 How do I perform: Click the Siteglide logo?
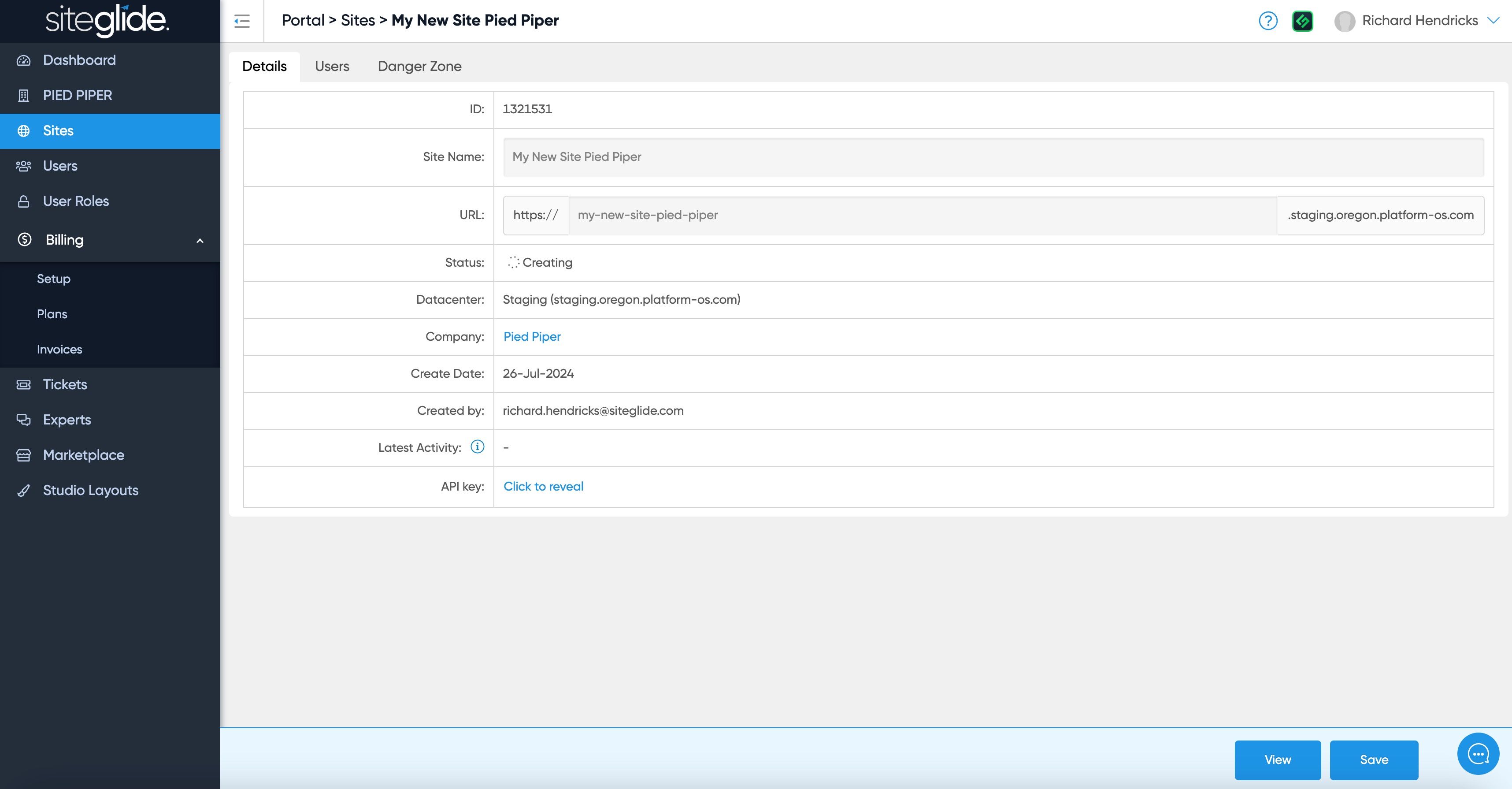tap(107, 21)
